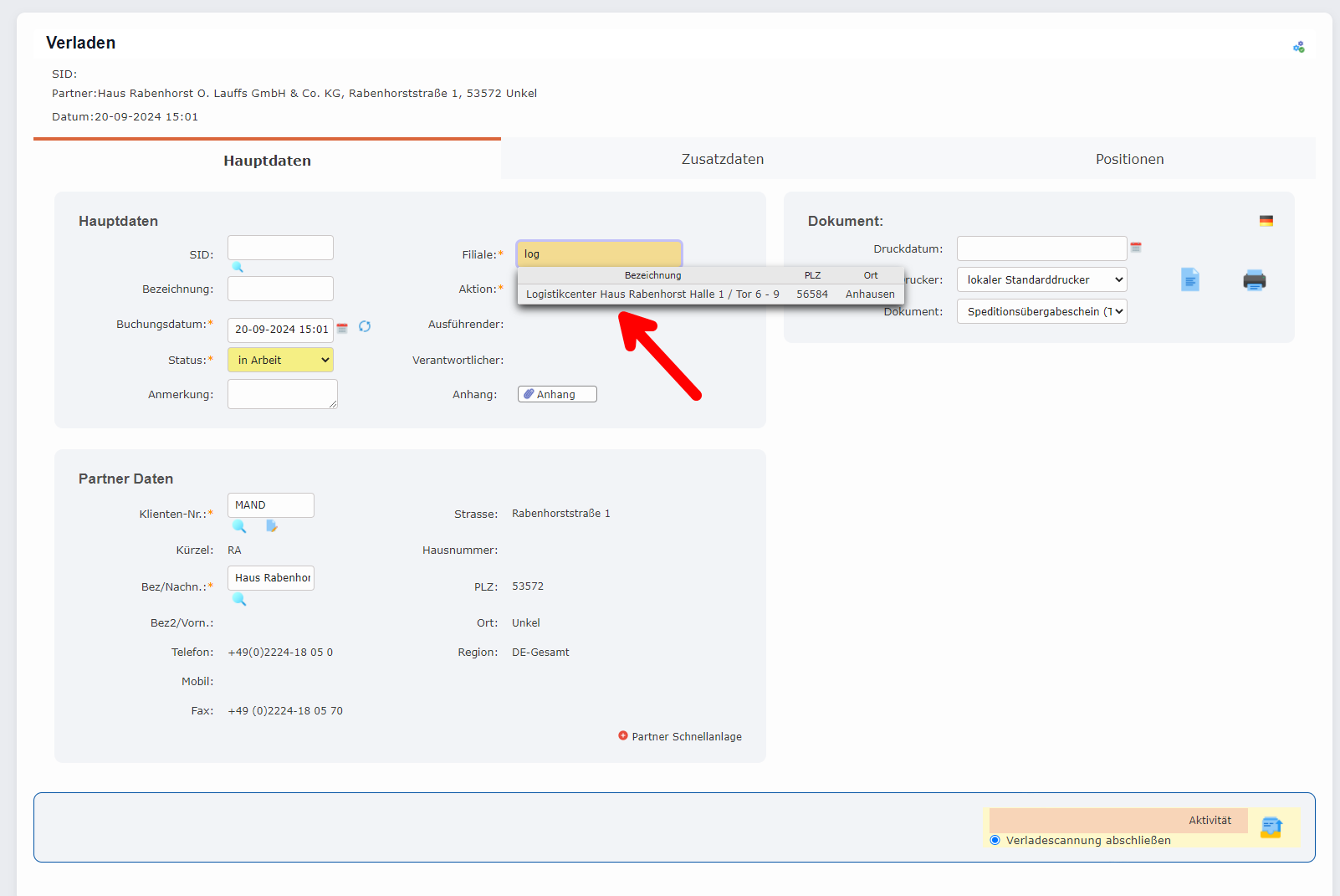Click the German flag language icon
1340x896 pixels.
pyautogui.click(x=1266, y=221)
